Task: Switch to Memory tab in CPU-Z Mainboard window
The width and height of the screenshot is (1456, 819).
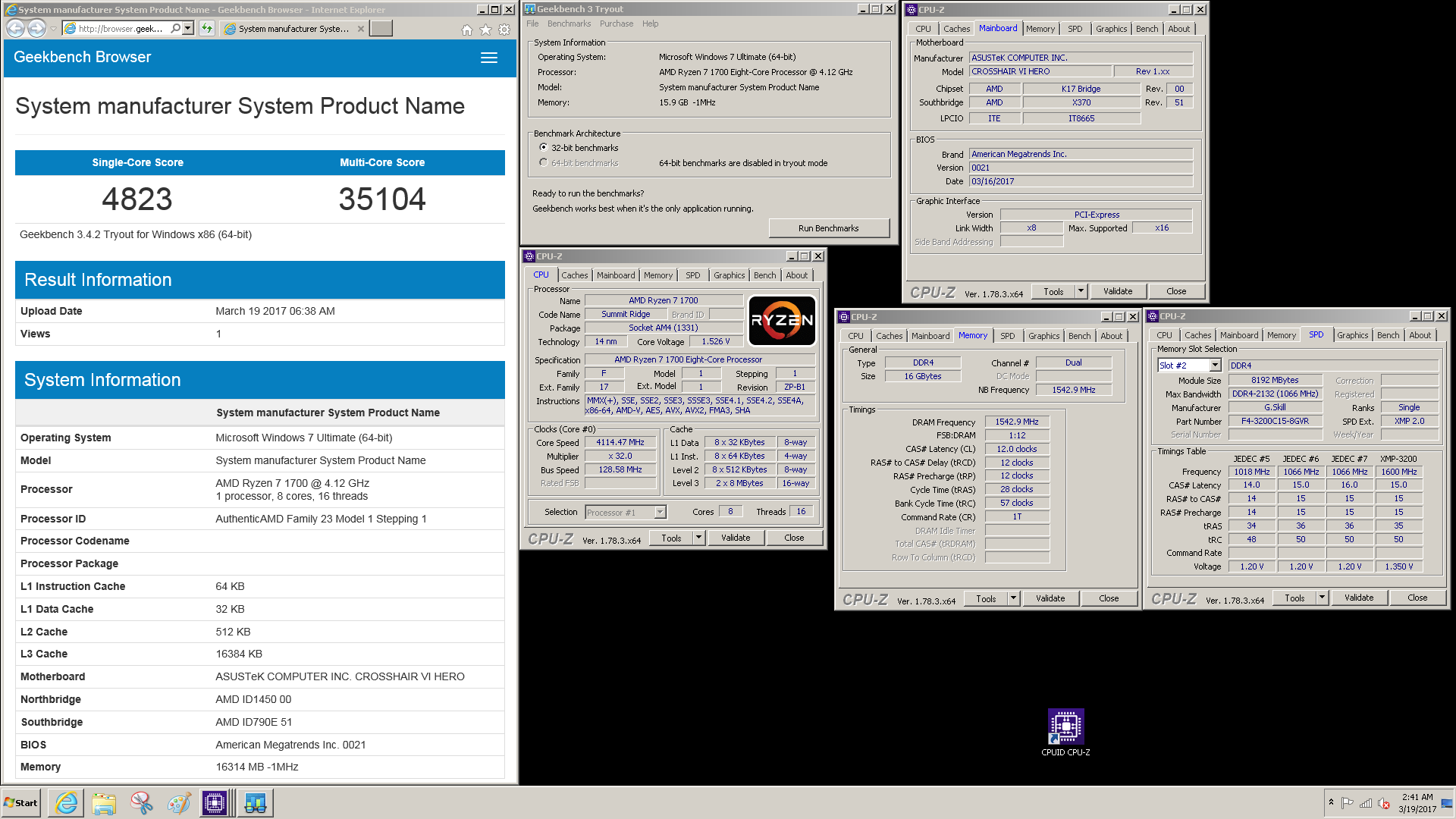Action: (1040, 29)
